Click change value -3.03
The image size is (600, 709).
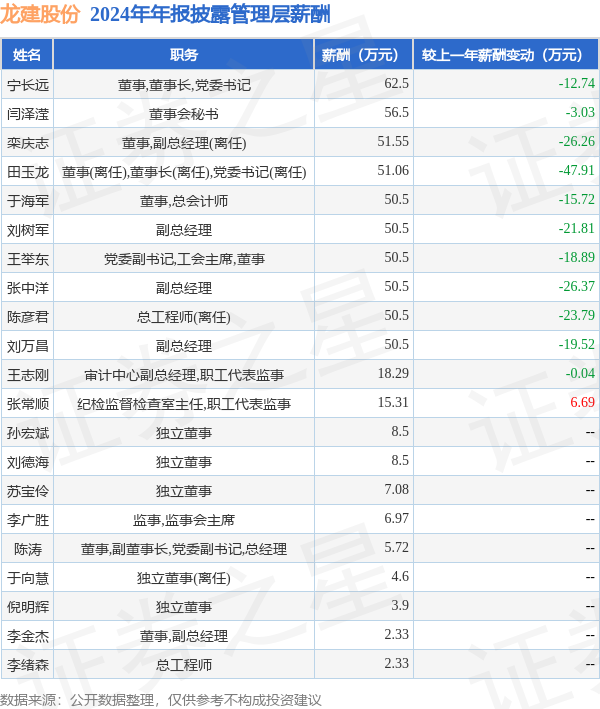click(580, 113)
